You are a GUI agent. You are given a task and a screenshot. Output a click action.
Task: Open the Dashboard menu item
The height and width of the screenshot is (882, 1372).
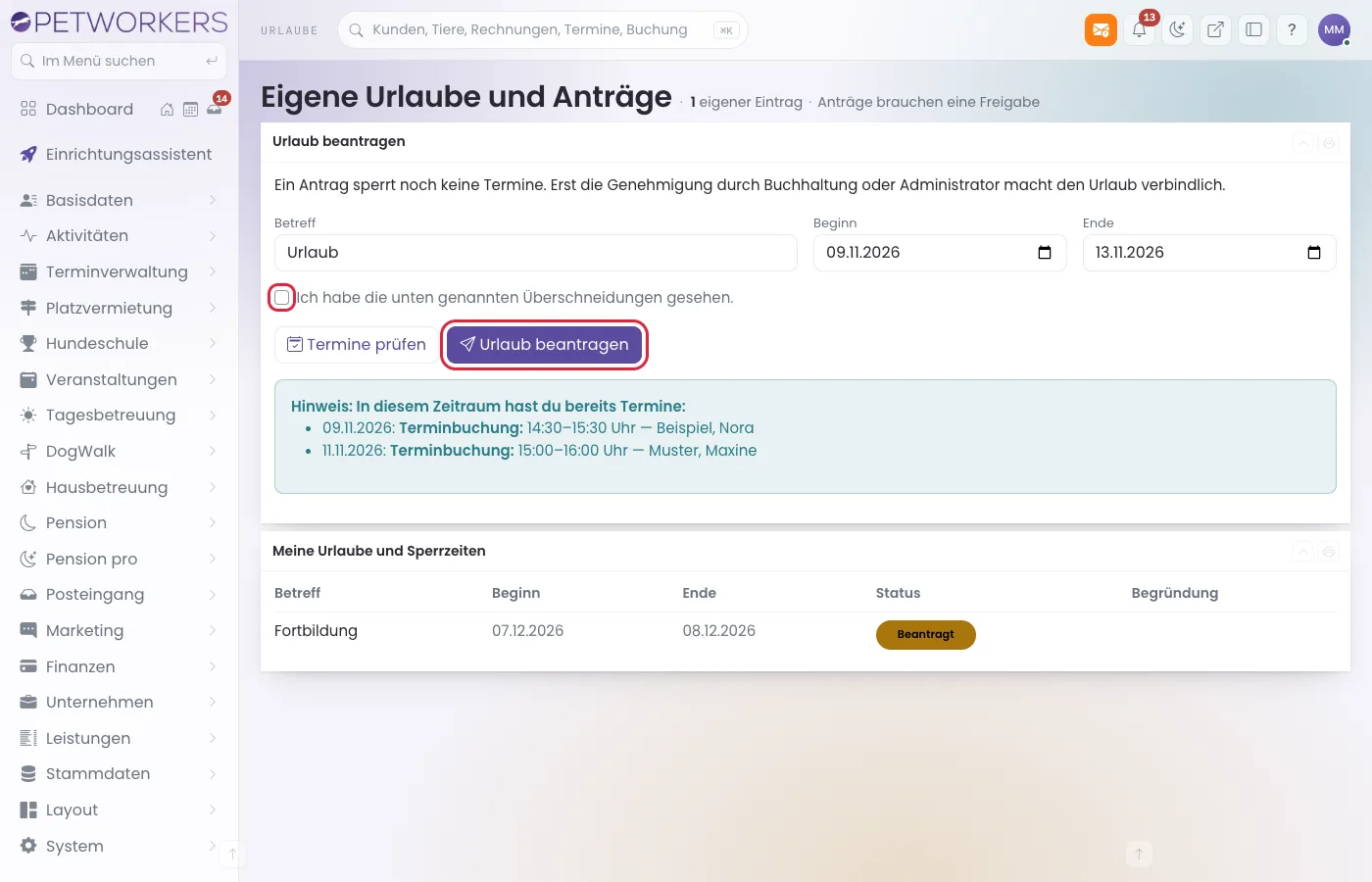click(89, 109)
